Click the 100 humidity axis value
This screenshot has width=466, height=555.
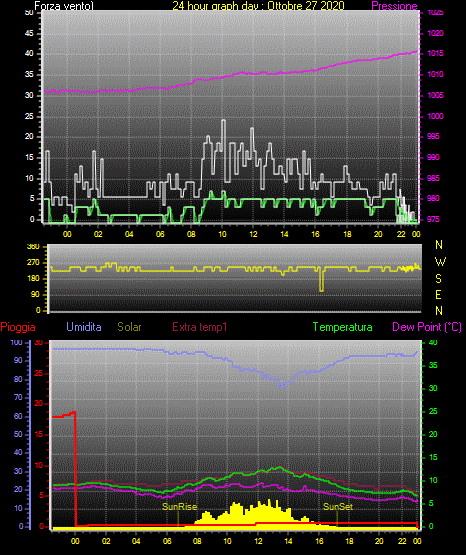tap(16, 342)
